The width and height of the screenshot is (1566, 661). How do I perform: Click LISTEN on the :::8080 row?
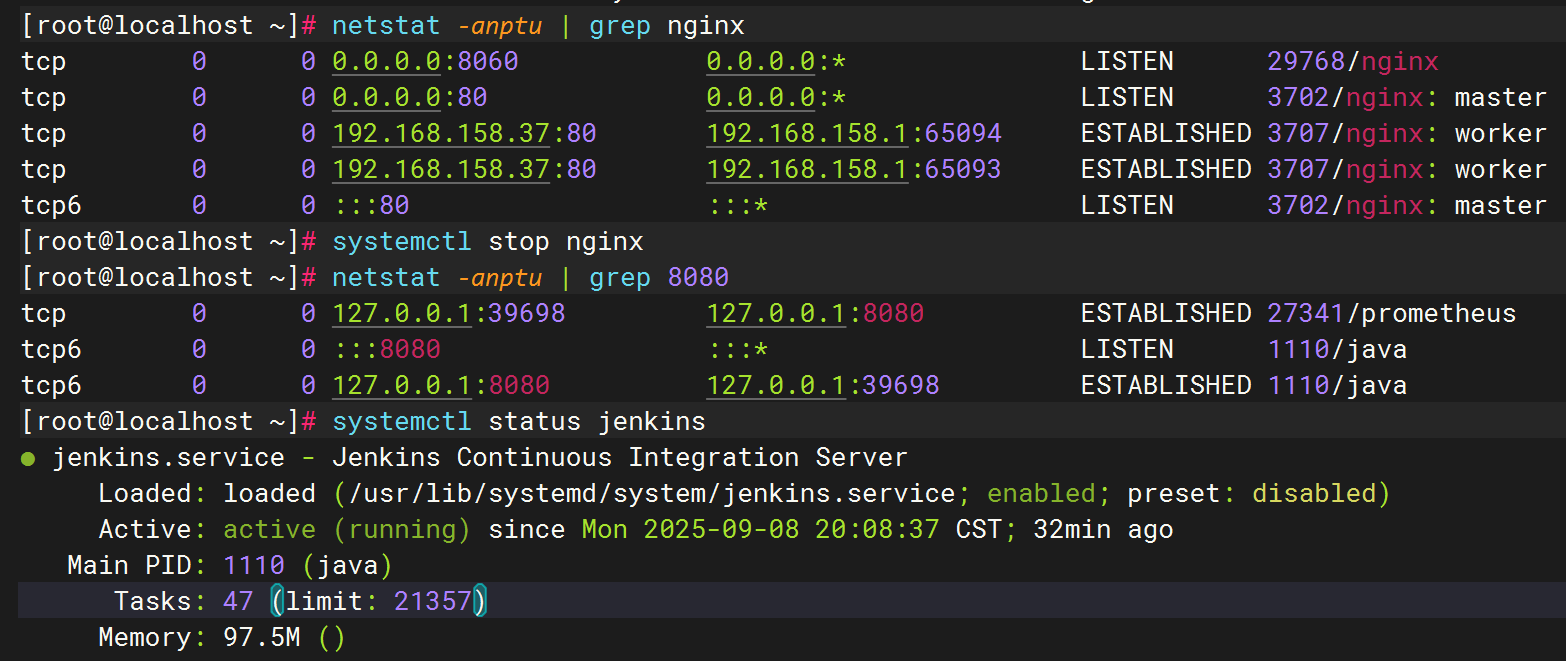1127,350
